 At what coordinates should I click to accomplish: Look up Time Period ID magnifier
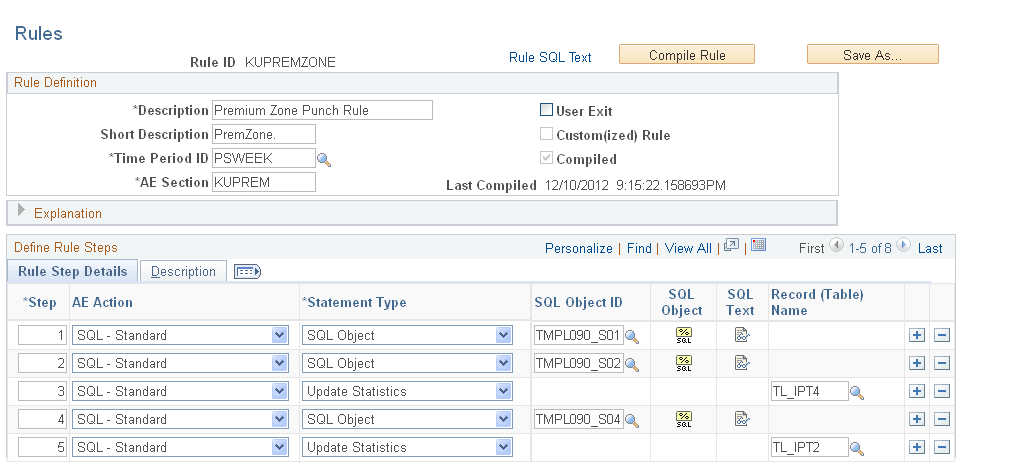pyautogui.click(x=324, y=159)
